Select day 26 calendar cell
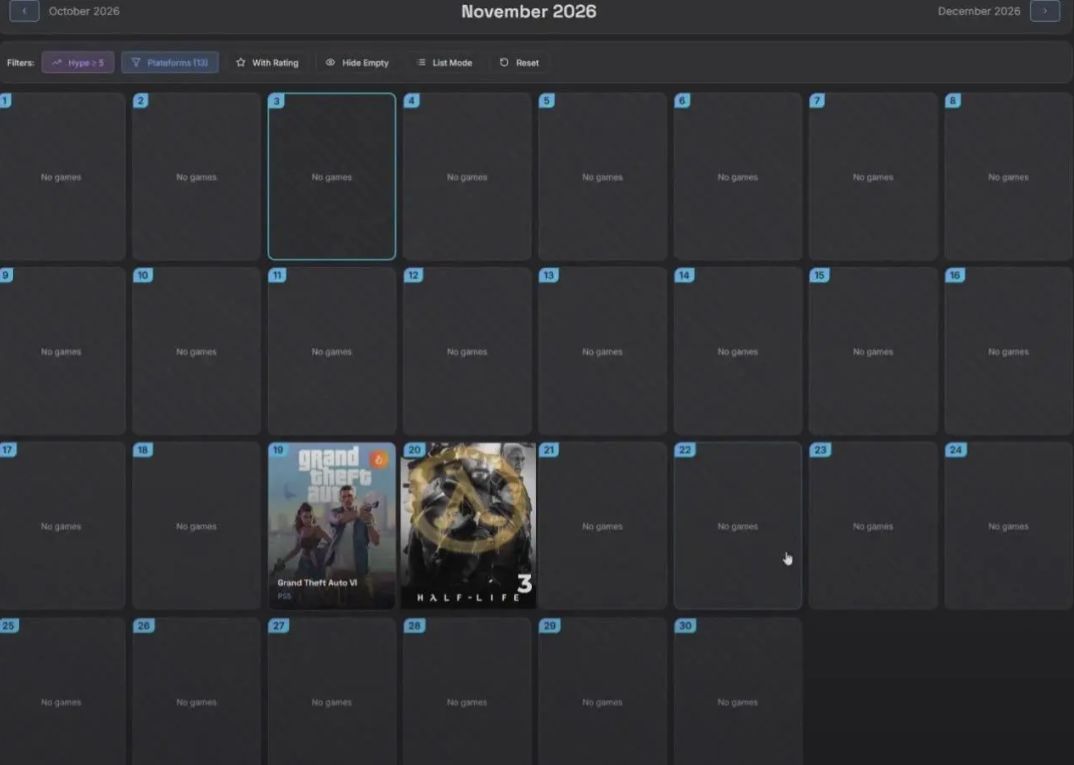Image resolution: width=1074 pixels, height=765 pixels. (197, 691)
